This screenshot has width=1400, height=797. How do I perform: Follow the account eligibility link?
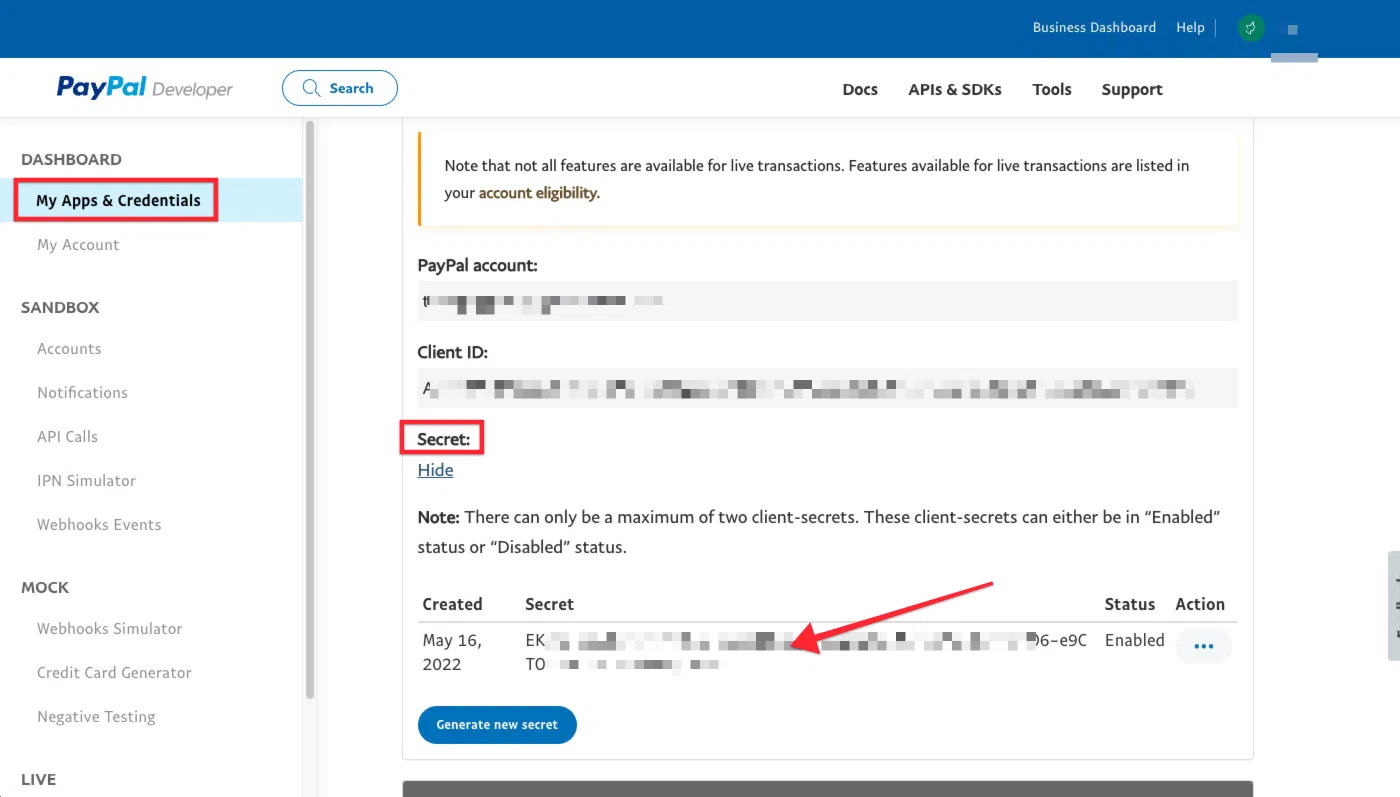(x=538, y=193)
